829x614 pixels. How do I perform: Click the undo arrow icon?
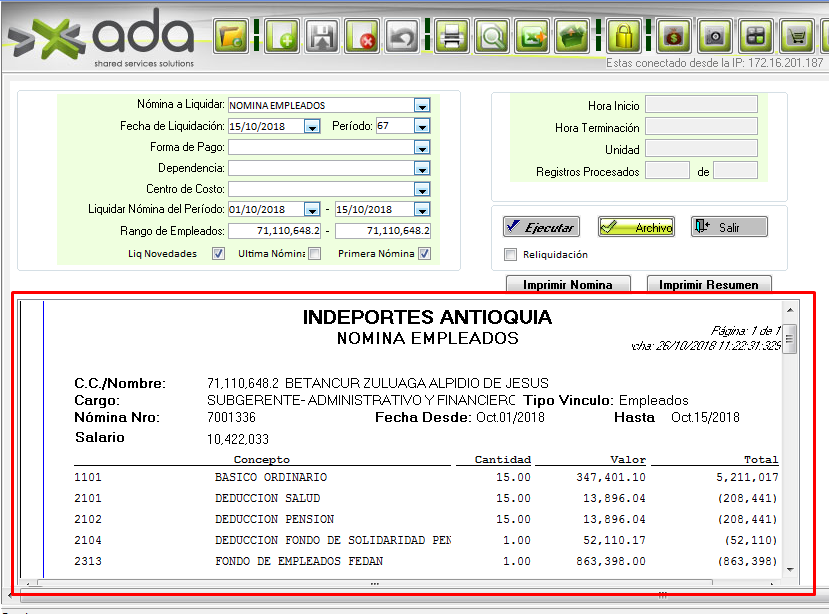tap(401, 37)
